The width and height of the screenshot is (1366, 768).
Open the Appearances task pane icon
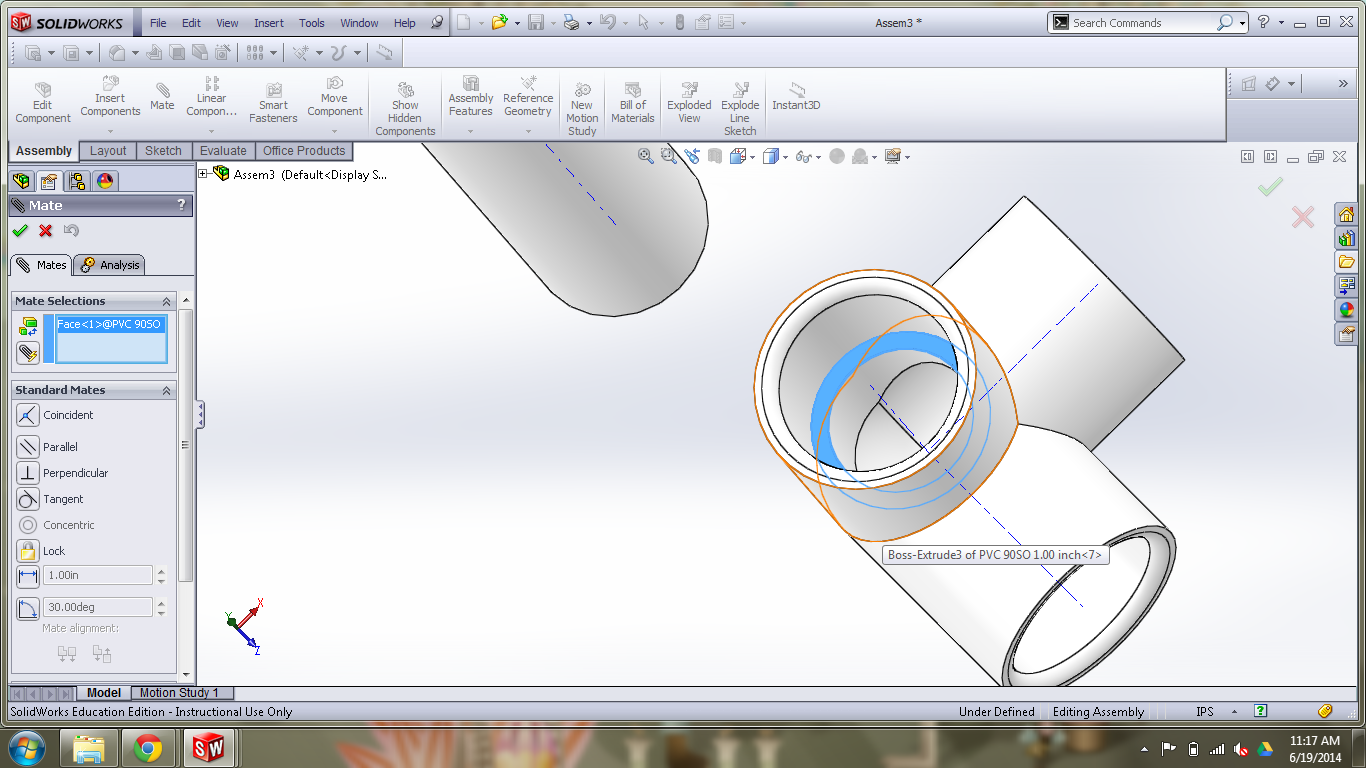[x=1346, y=310]
